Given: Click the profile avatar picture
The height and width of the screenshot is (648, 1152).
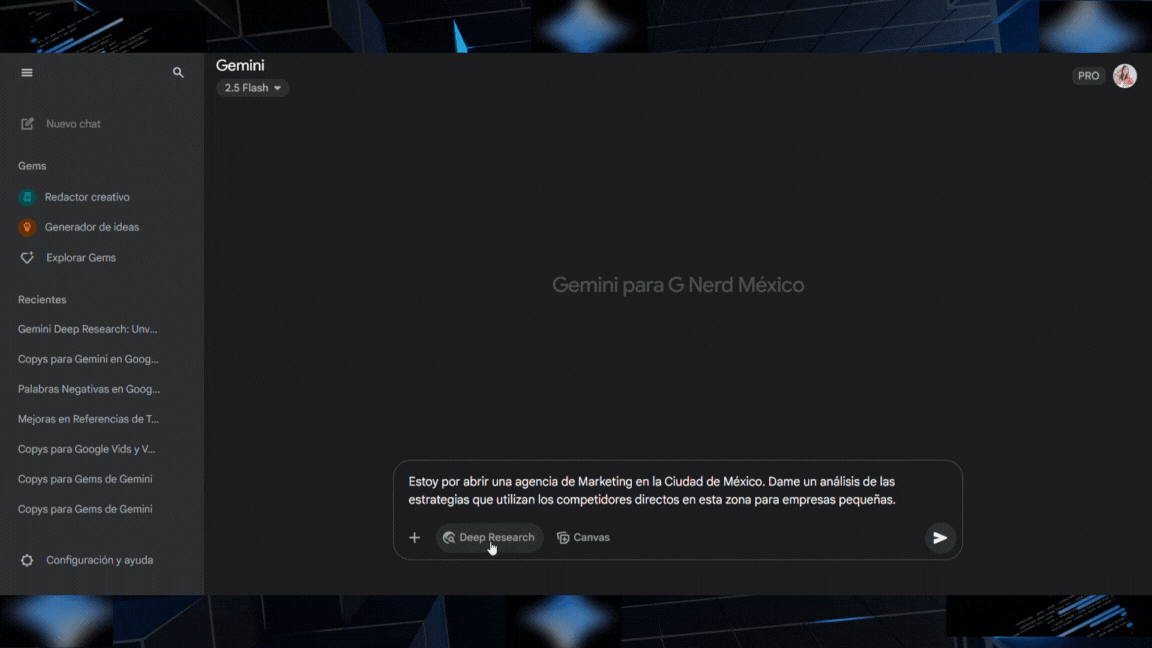Looking at the screenshot, I should tap(1124, 75).
